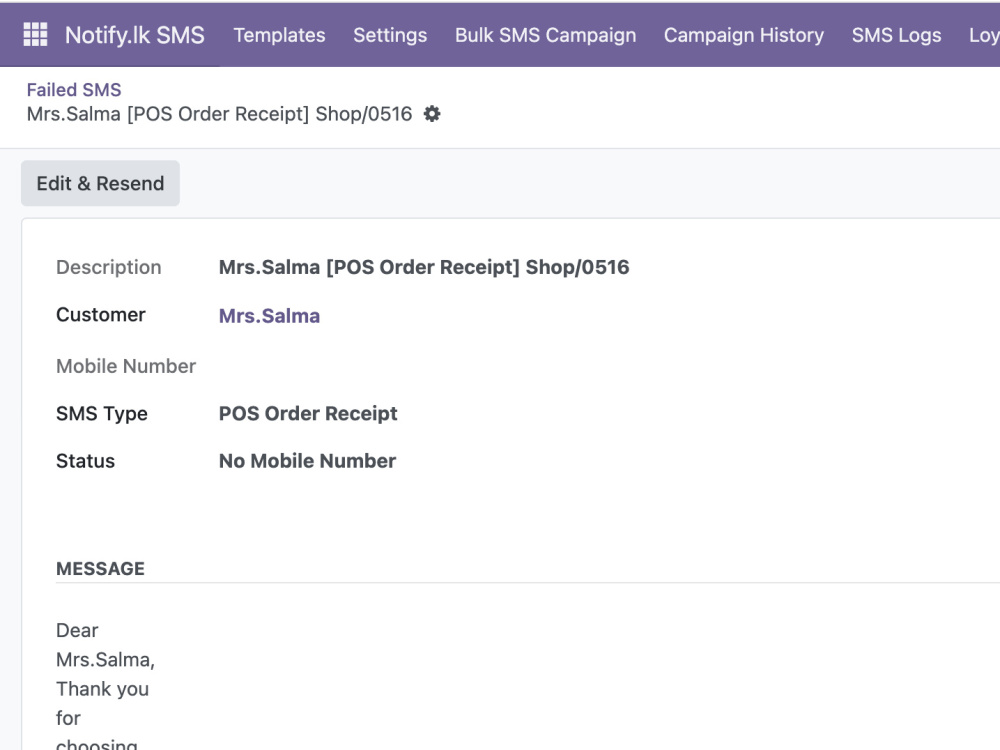Open Campaign History menu
Image resolution: width=1000 pixels, height=750 pixels.
[x=744, y=35]
